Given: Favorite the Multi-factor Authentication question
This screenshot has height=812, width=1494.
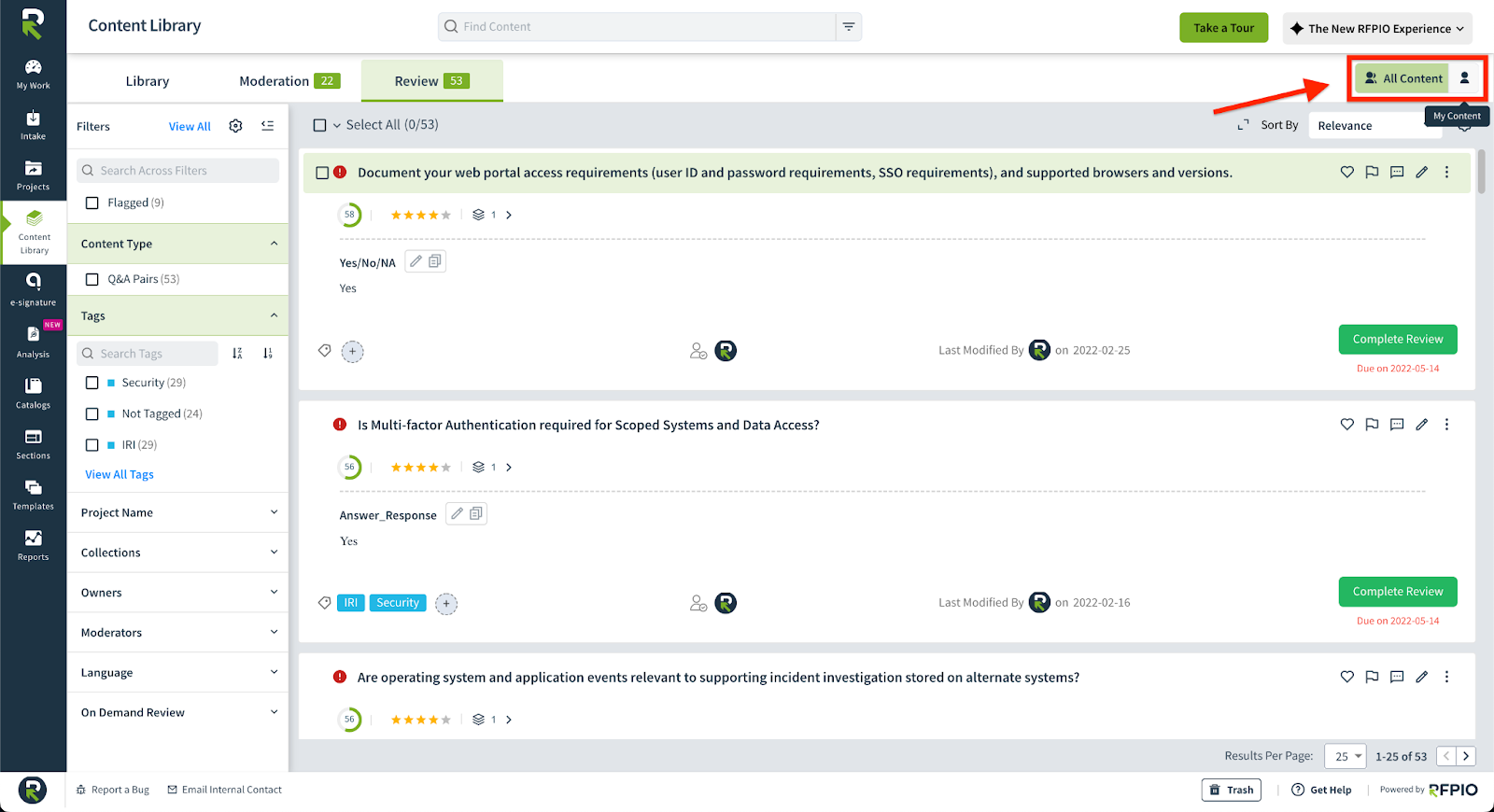Looking at the screenshot, I should (x=1346, y=425).
